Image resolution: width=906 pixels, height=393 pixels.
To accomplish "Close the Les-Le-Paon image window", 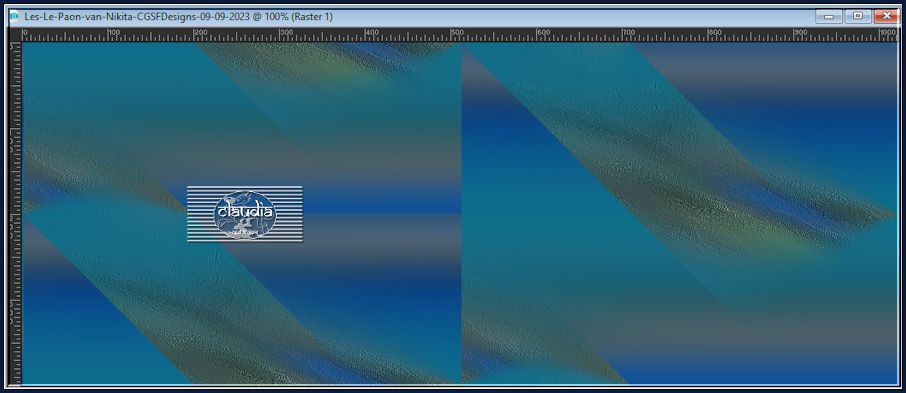I will point(886,16).
